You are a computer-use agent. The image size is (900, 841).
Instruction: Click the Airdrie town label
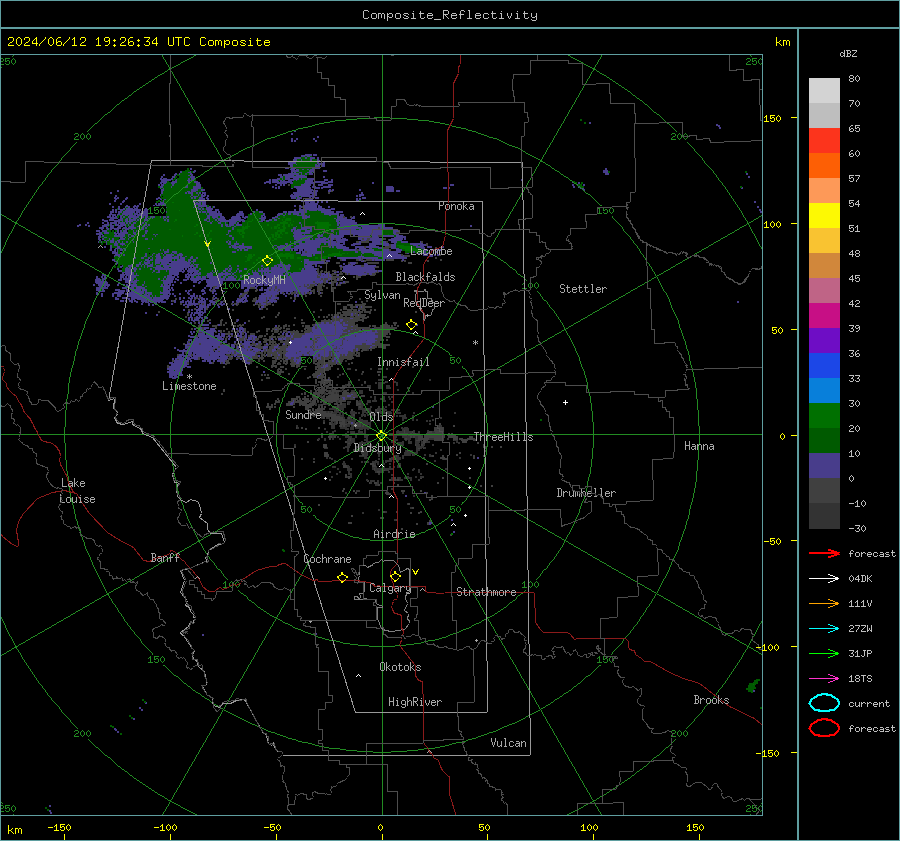(x=394, y=534)
